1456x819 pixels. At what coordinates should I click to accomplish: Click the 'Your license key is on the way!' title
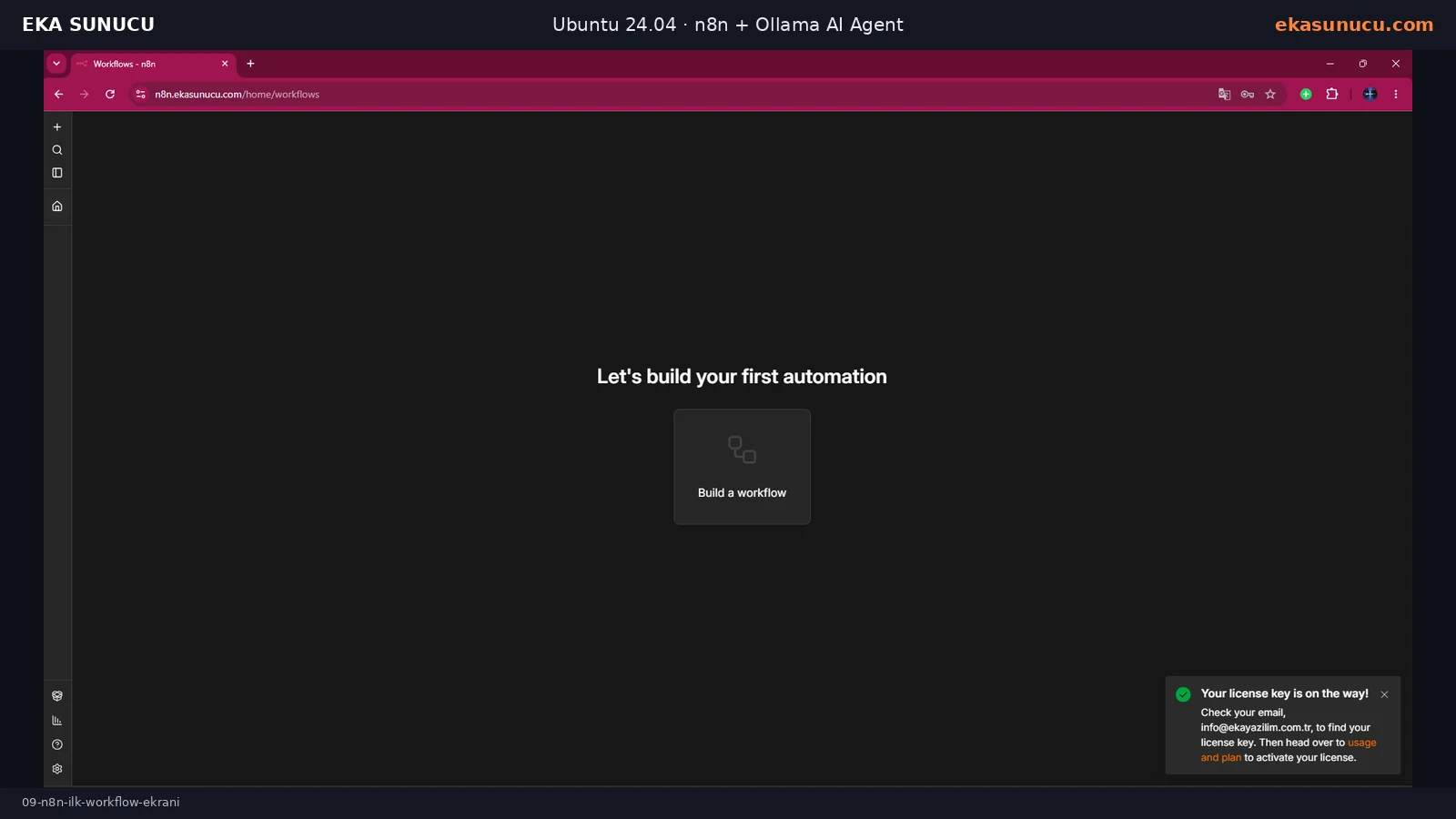[x=1284, y=693]
